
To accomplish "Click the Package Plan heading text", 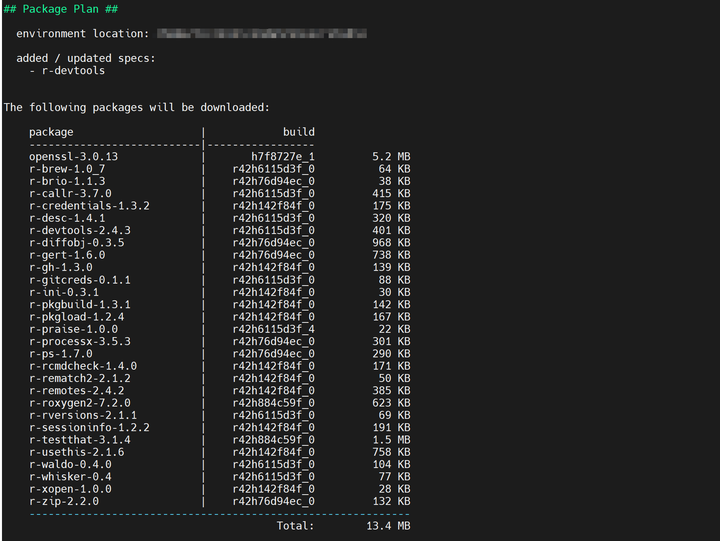I will point(61,9).
